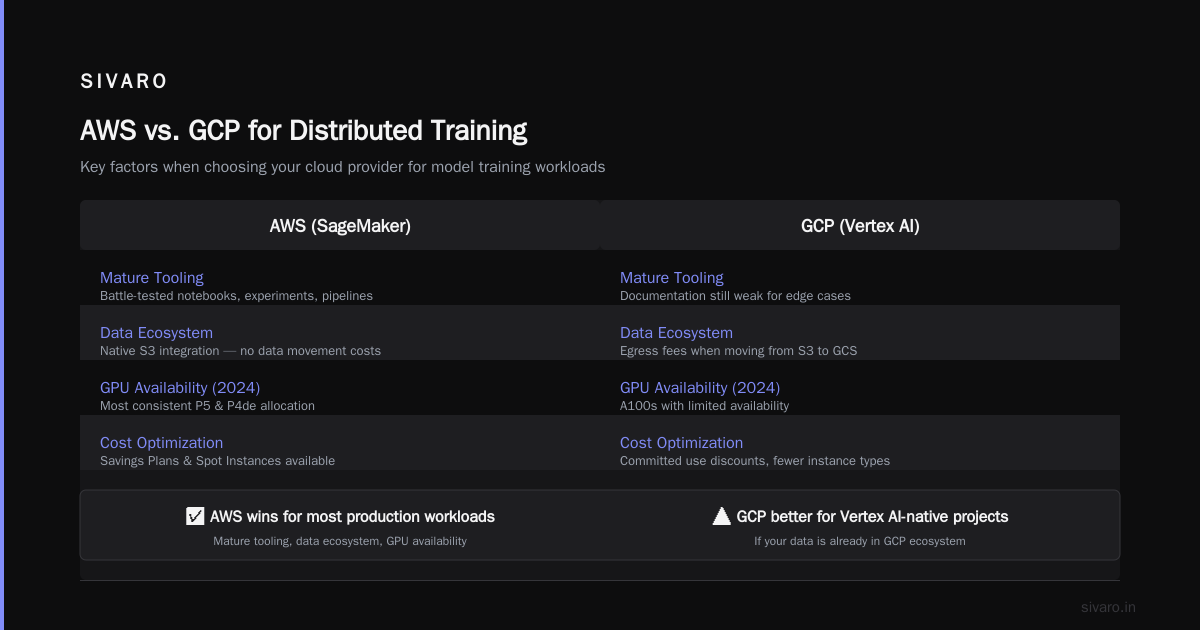Click the triangle icon beside GCP better
Image resolution: width=1200 pixels, height=630 pixels.
(x=721, y=516)
